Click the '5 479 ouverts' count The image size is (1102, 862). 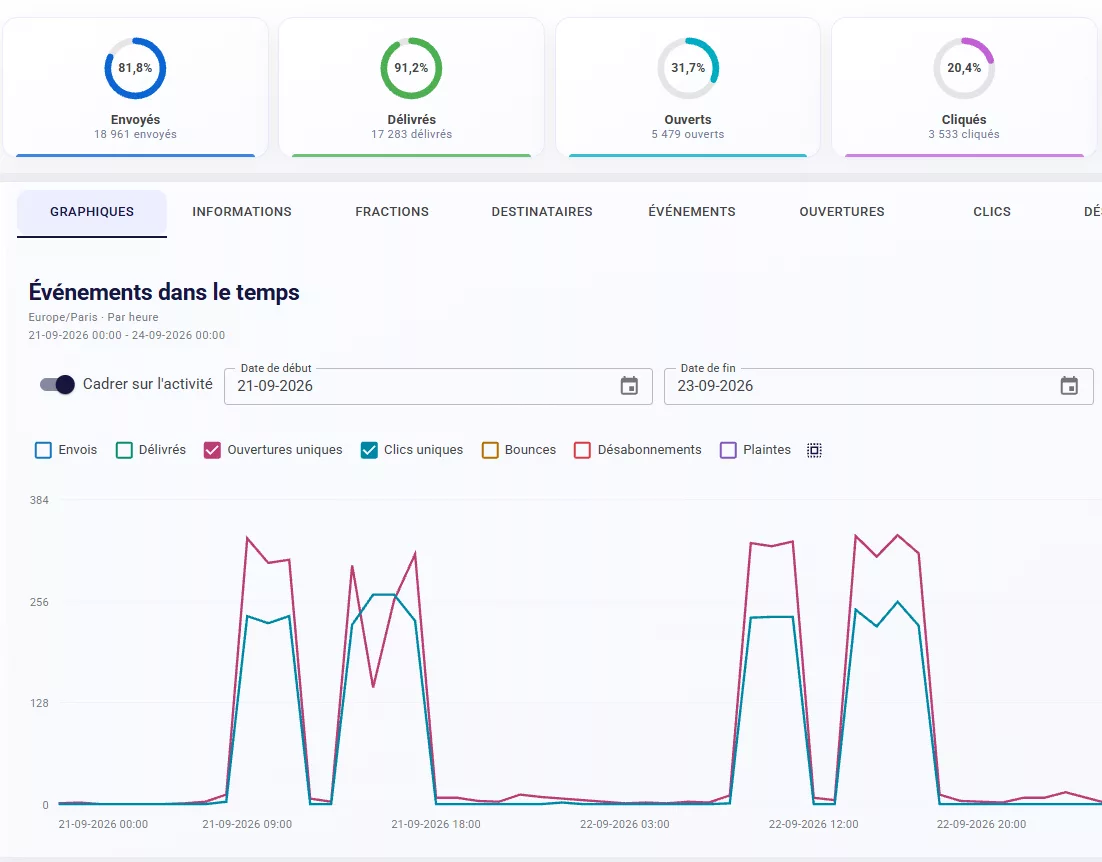(x=688, y=134)
